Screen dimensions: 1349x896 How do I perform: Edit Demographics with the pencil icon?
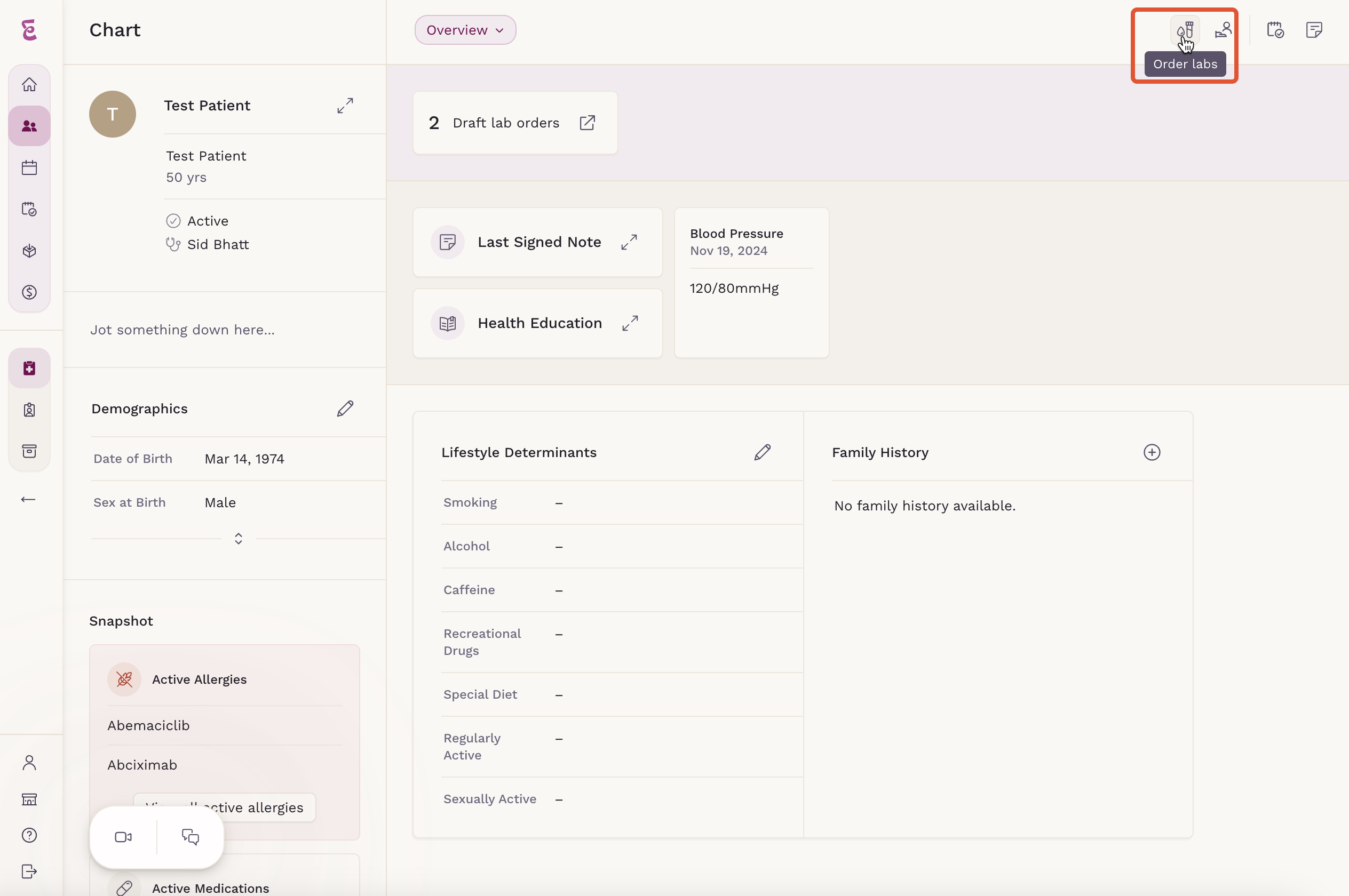(345, 409)
